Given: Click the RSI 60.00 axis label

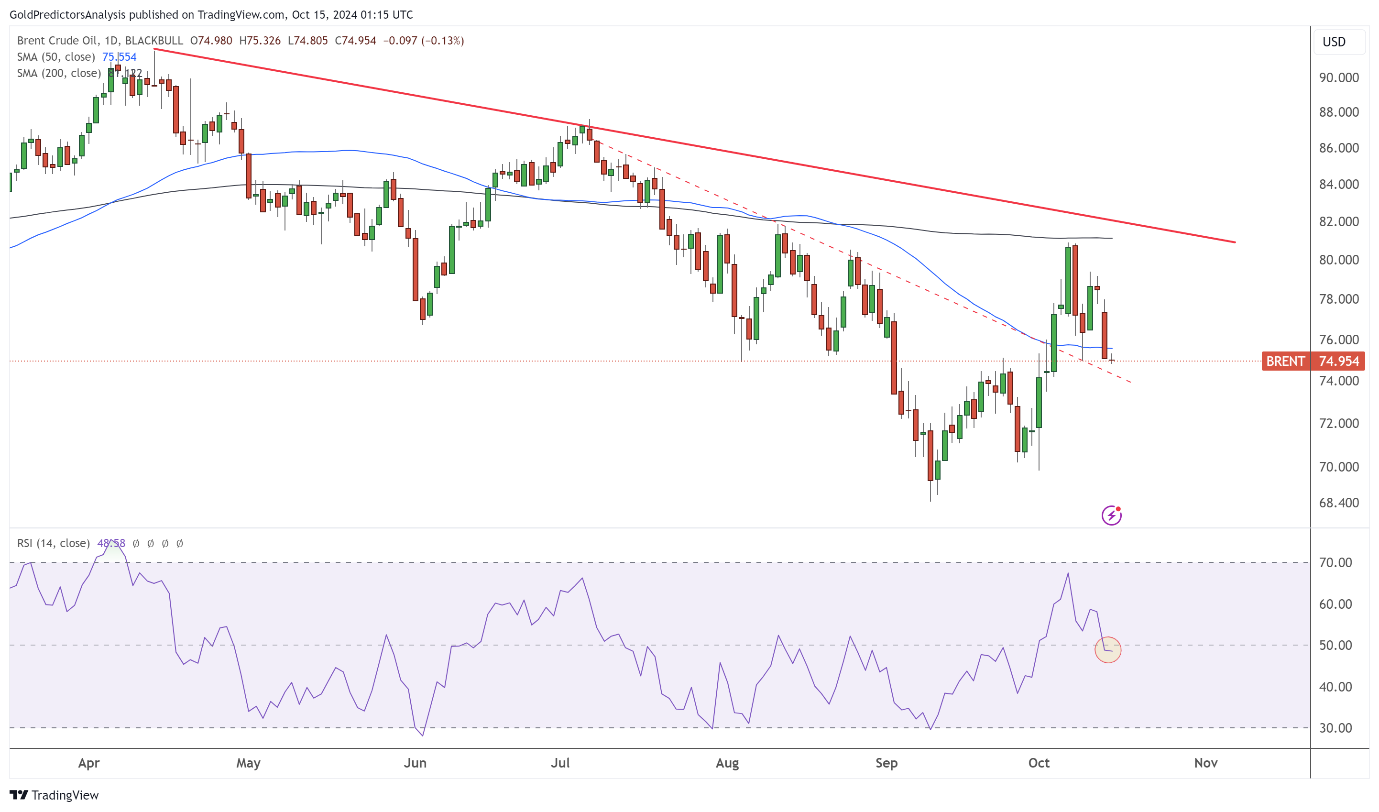Looking at the screenshot, I should pyautogui.click(x=1335, y=604).
